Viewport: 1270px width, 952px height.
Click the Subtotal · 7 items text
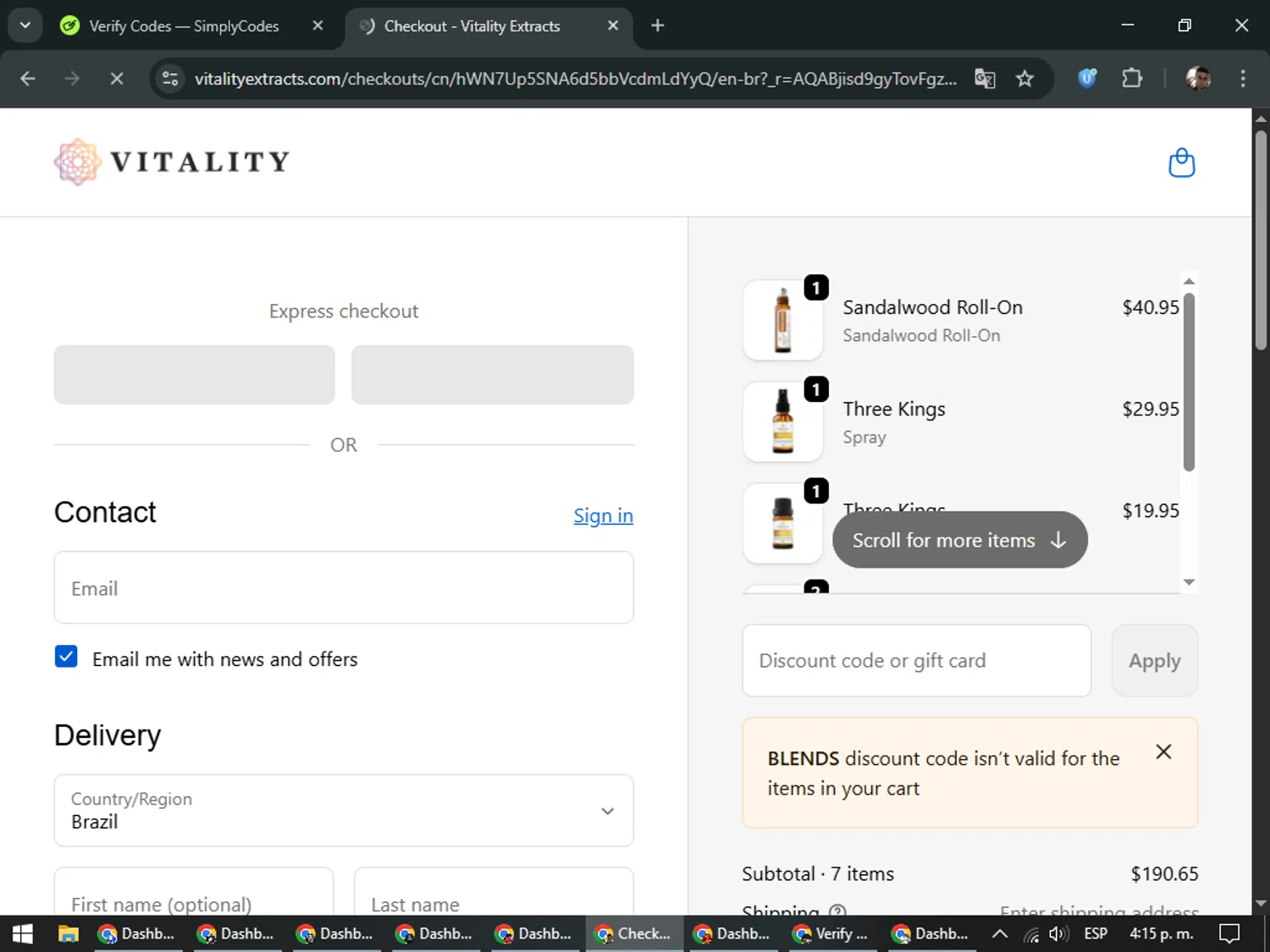[x=818, y=873]
